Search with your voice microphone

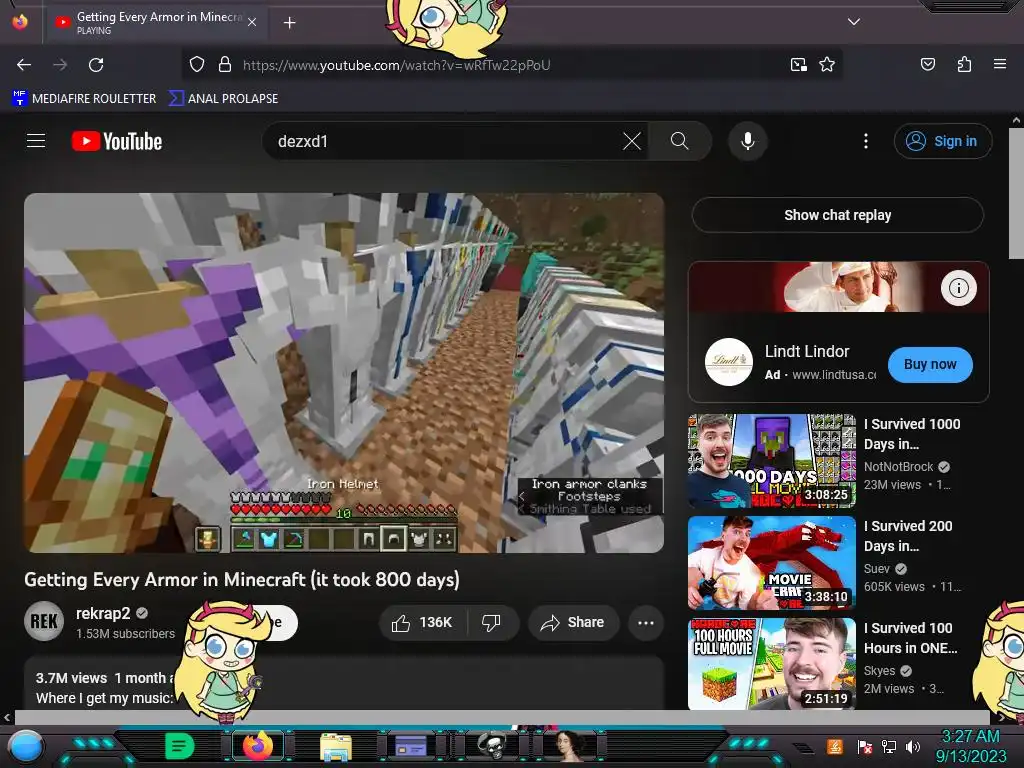click(x=748, y=141)
